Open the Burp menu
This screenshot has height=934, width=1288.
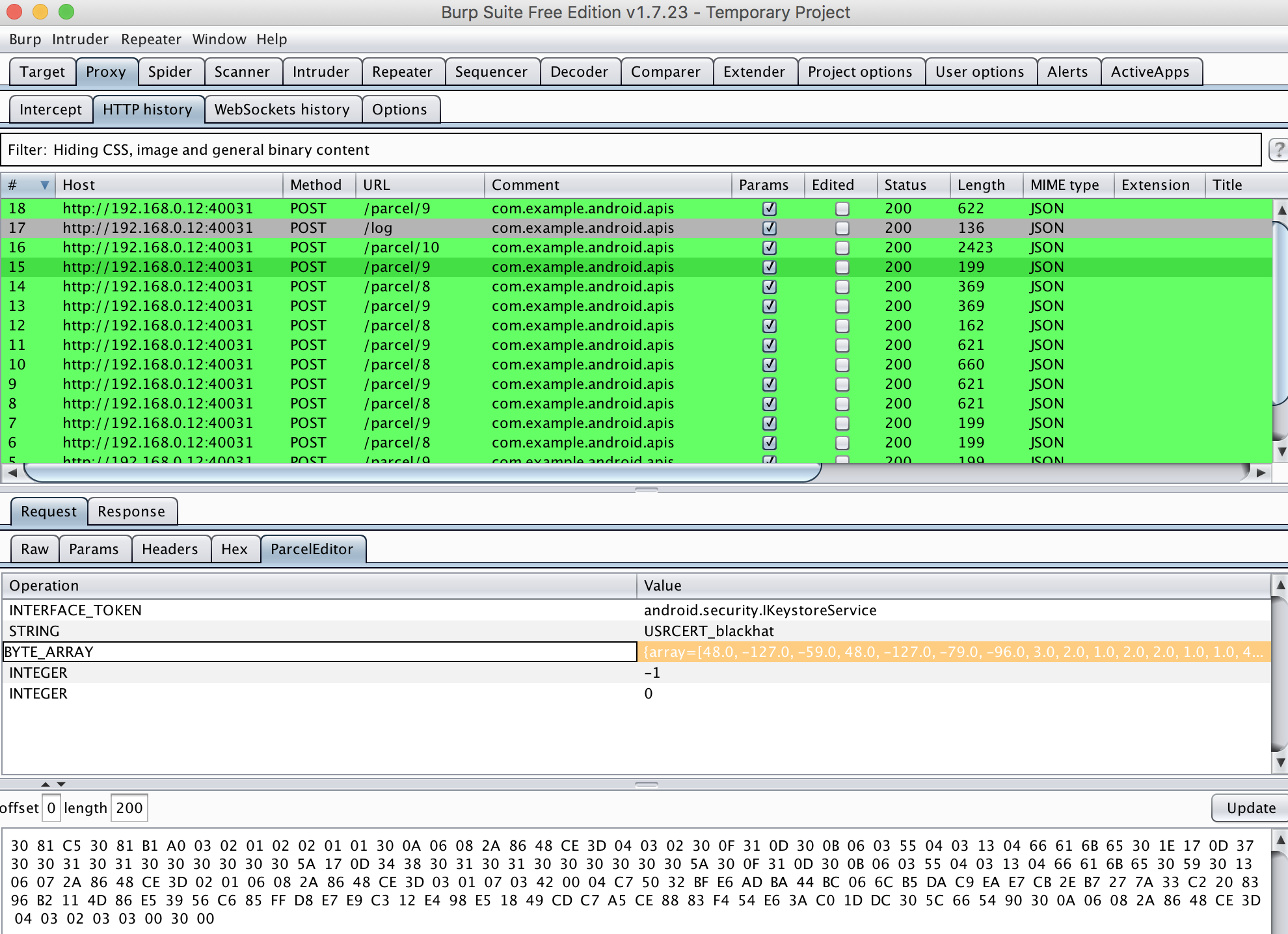click(x=25, y=39)
